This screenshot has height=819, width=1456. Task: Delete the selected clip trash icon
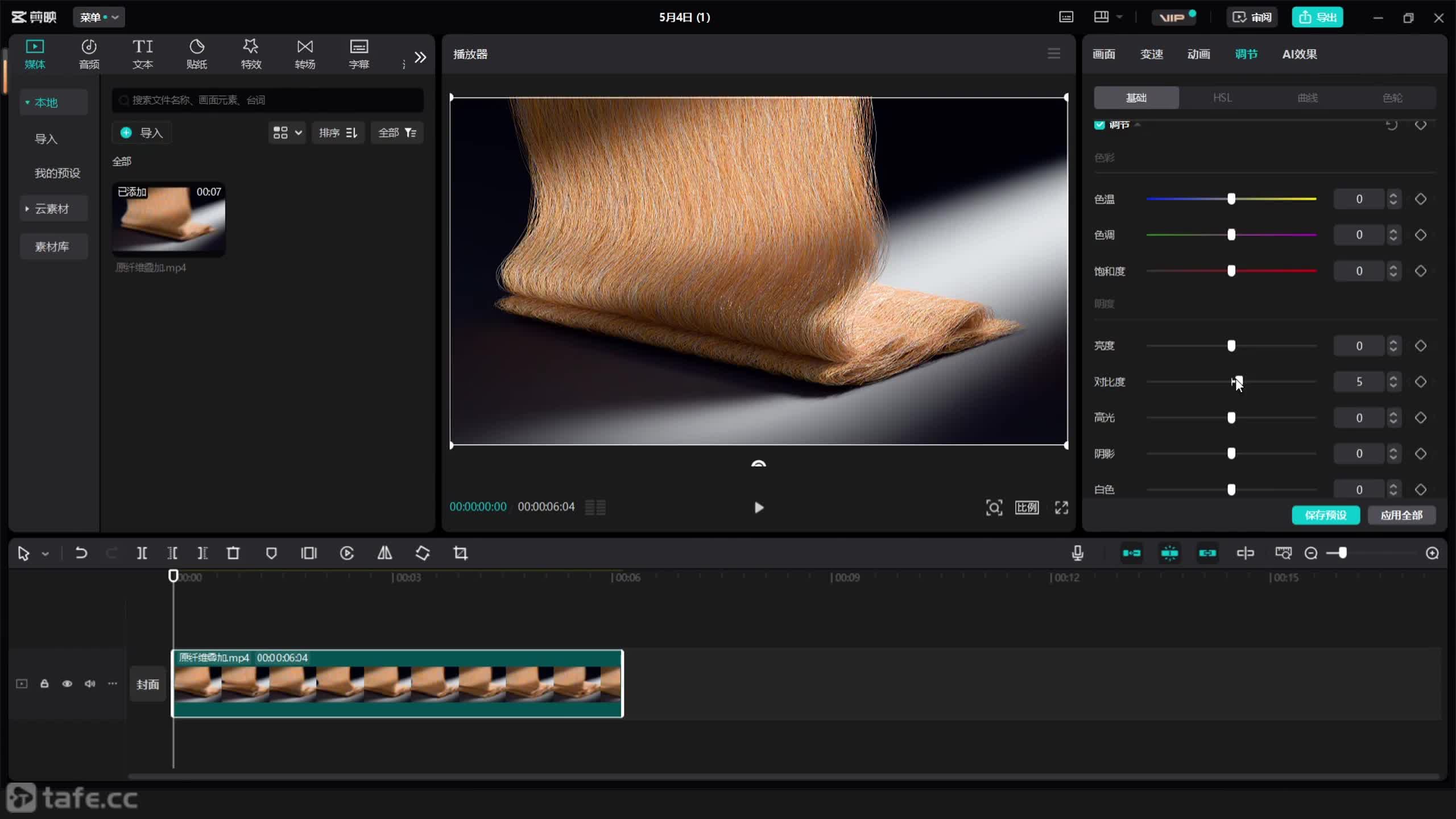(233, 553)
